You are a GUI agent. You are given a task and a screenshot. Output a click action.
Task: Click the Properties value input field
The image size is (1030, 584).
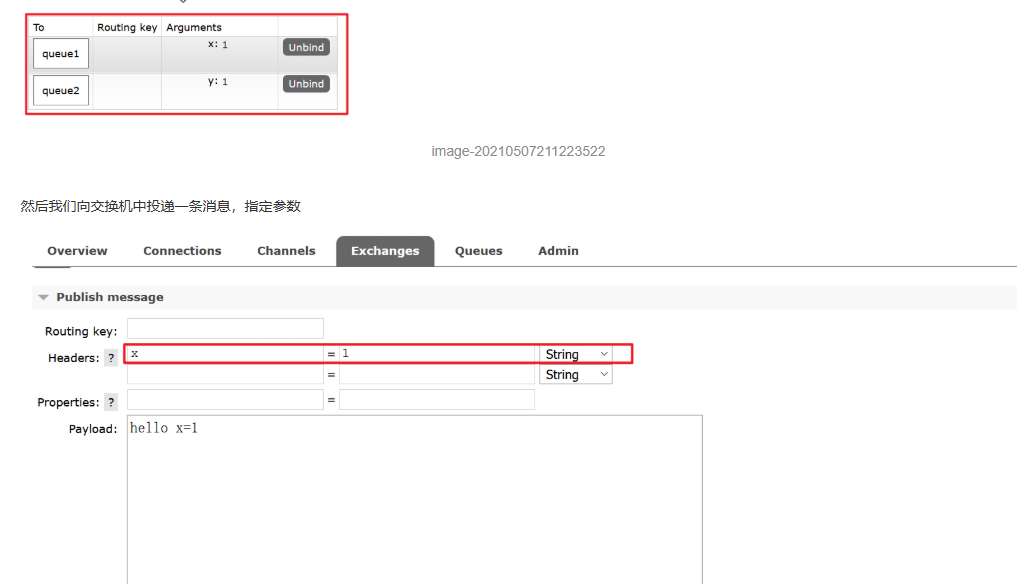[x=437, y=399]
